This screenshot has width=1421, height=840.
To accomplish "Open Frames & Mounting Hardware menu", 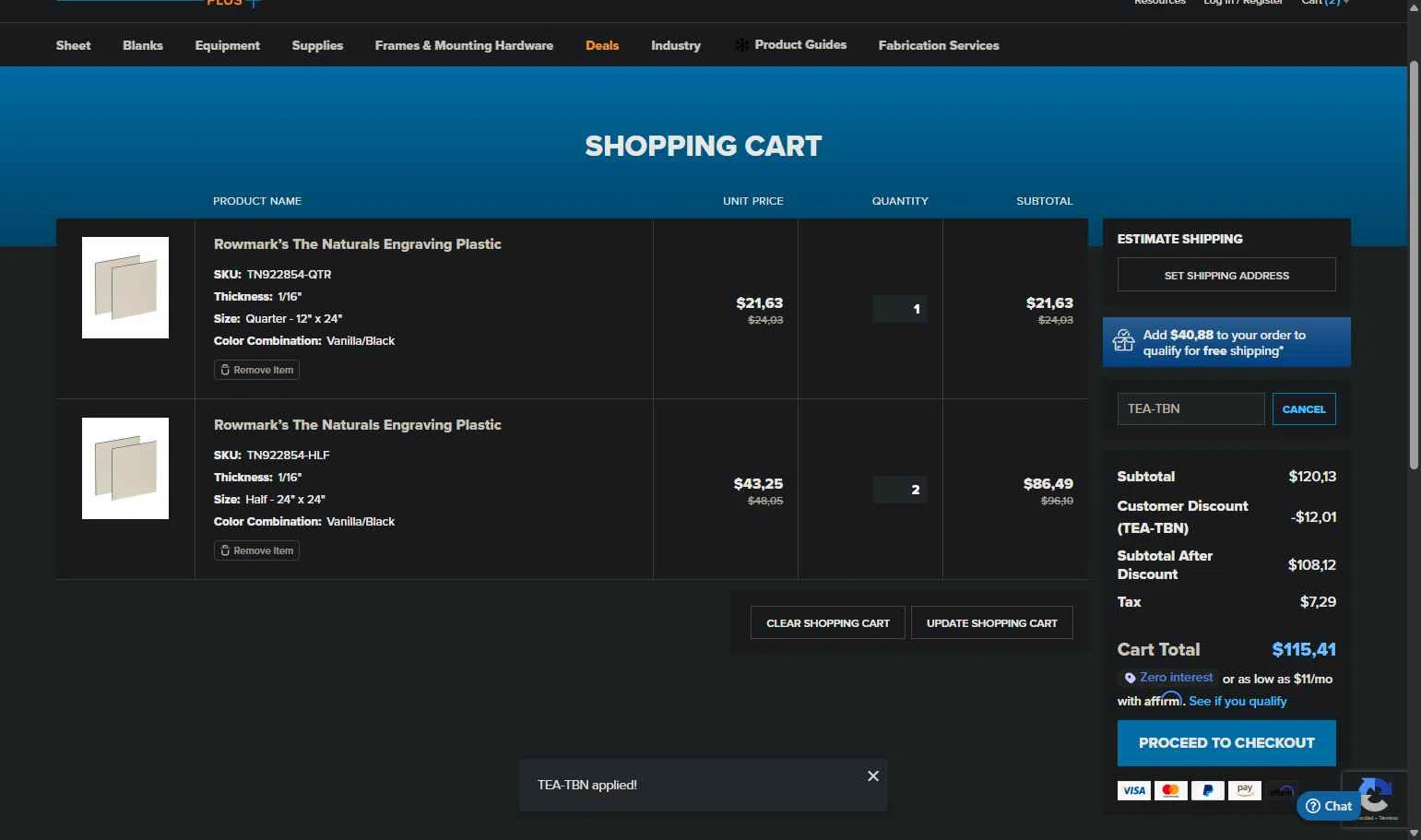I will [x=464, y=45].
